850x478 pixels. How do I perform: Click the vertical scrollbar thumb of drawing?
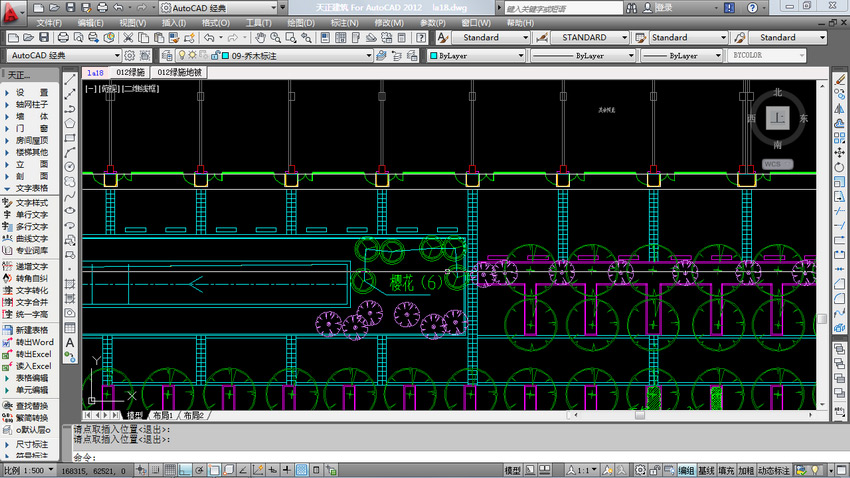pyautogui.click(x=822, y=319)
